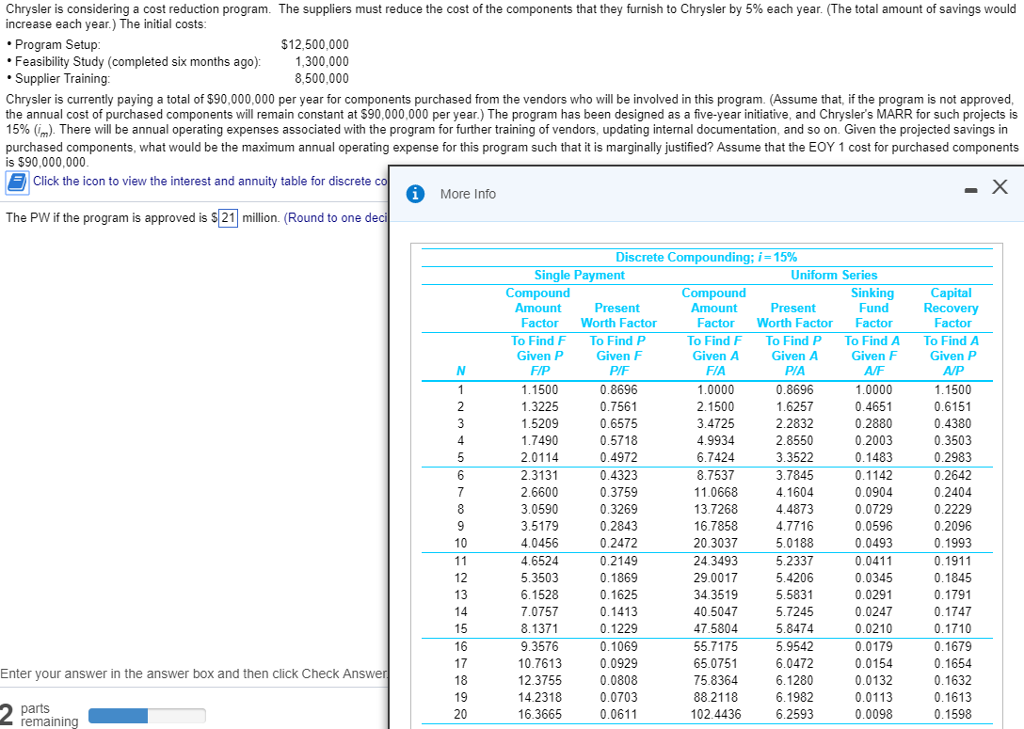The height and width of the screenshot is (729, 1024).
Task: Click the A/P value 0.1598
Action: click(952, 714)
